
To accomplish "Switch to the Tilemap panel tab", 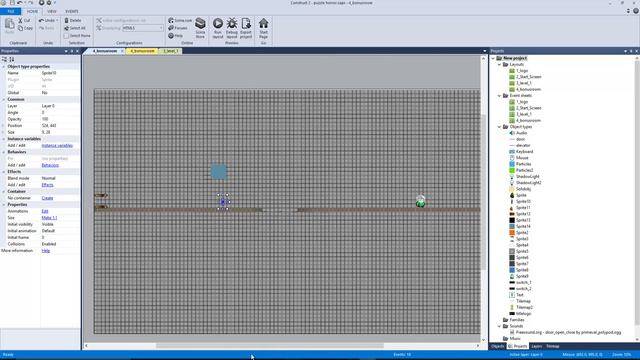I will click(553, 346).
